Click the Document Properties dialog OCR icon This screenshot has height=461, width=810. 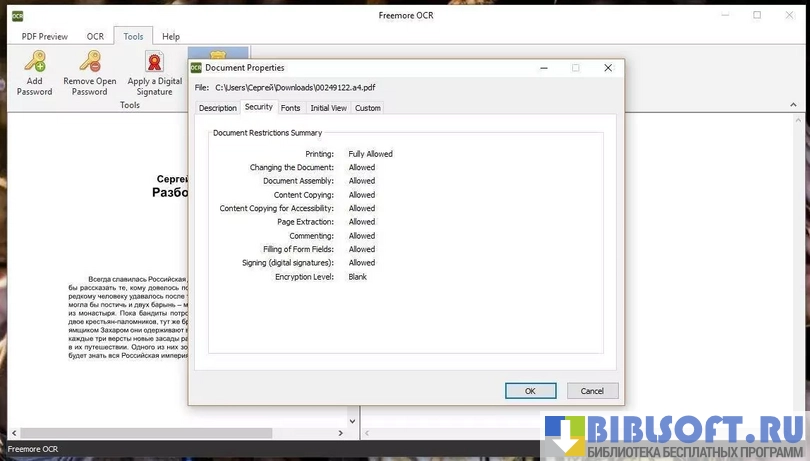196,68
